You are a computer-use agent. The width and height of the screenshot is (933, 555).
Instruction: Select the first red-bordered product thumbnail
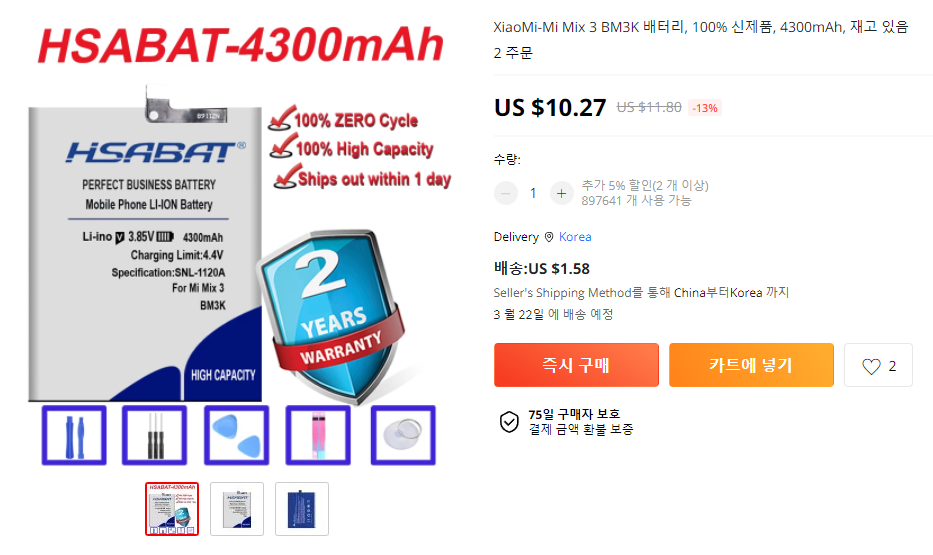point(172,509)
